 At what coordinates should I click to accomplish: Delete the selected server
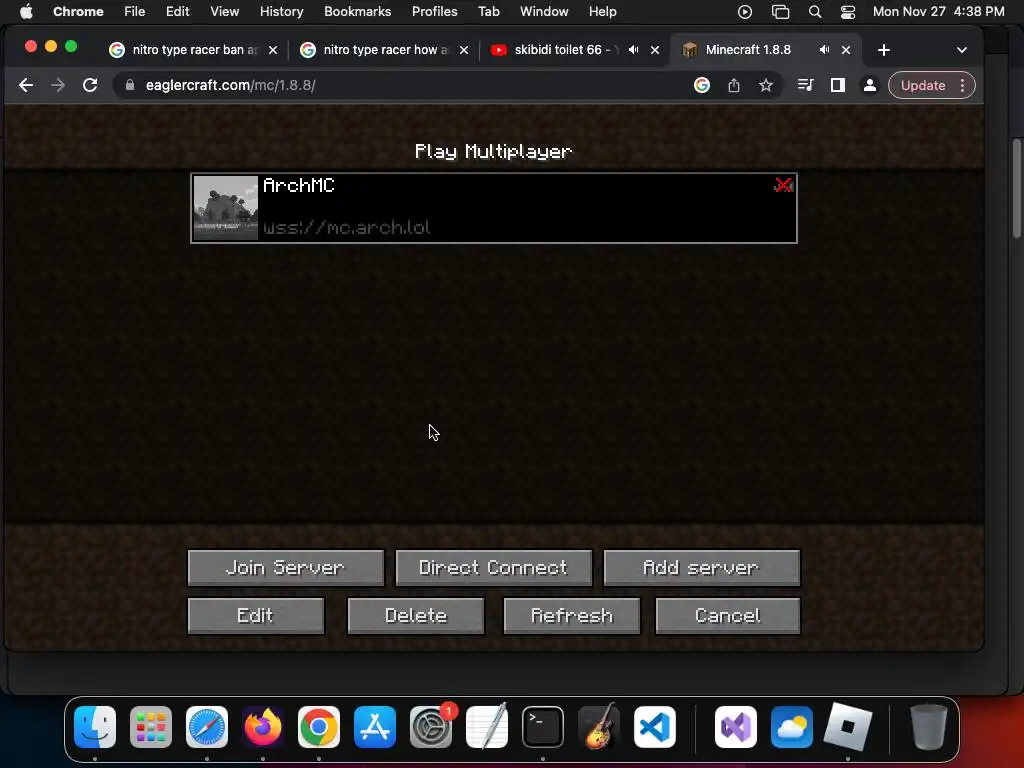[416, 616]
